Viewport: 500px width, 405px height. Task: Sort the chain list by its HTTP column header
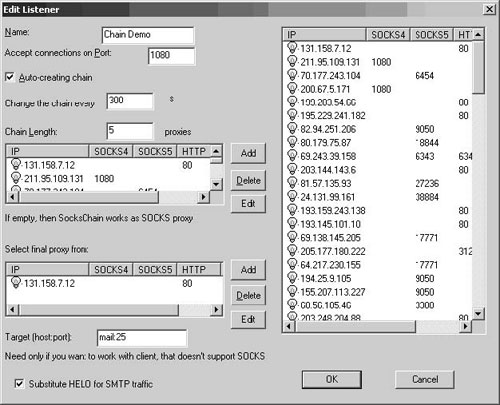click(194, 151)
